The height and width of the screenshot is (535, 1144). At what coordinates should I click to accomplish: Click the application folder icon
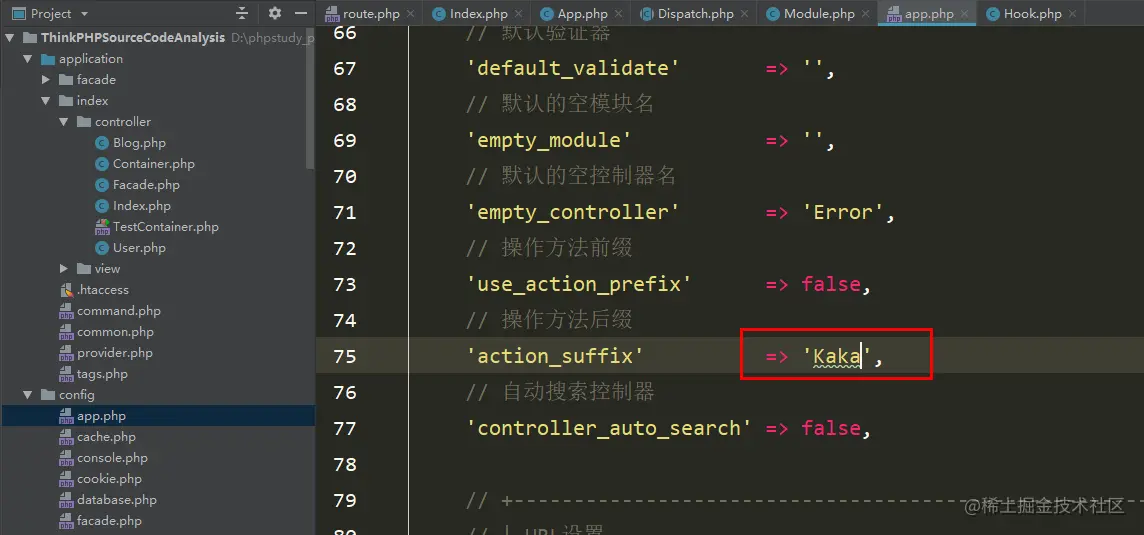47,59
